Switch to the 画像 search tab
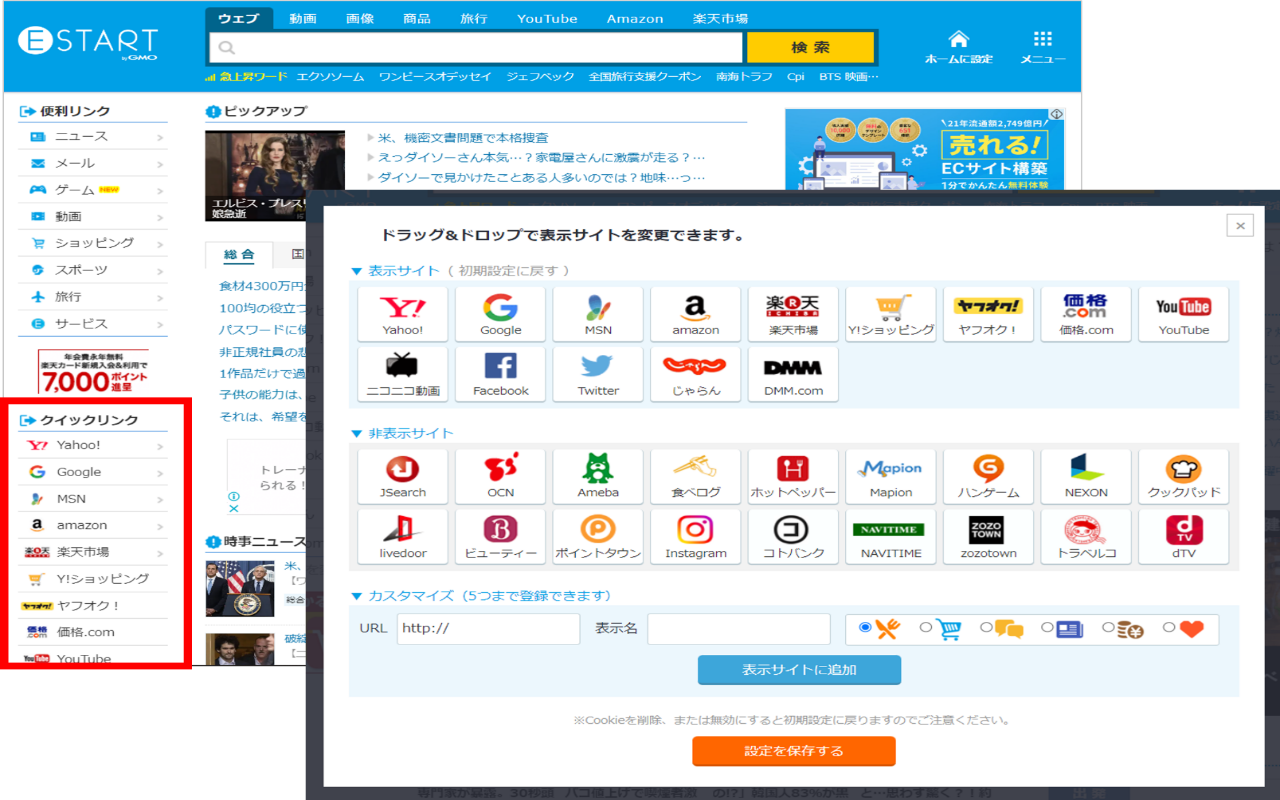 (360, 19)
